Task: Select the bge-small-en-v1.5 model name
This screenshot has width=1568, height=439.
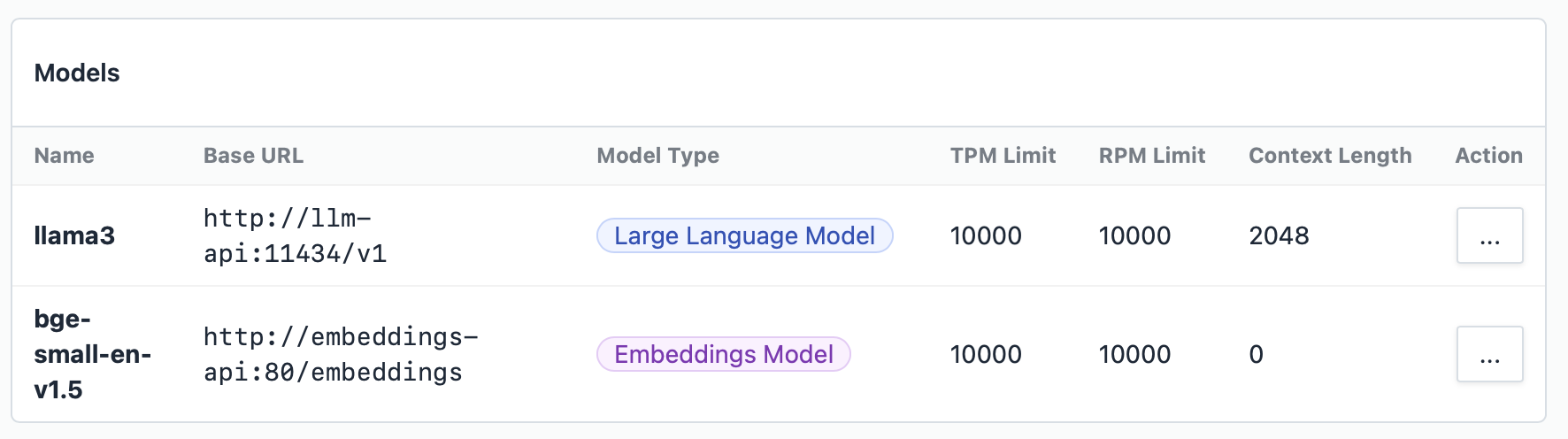Action: (x=92, y=354)
